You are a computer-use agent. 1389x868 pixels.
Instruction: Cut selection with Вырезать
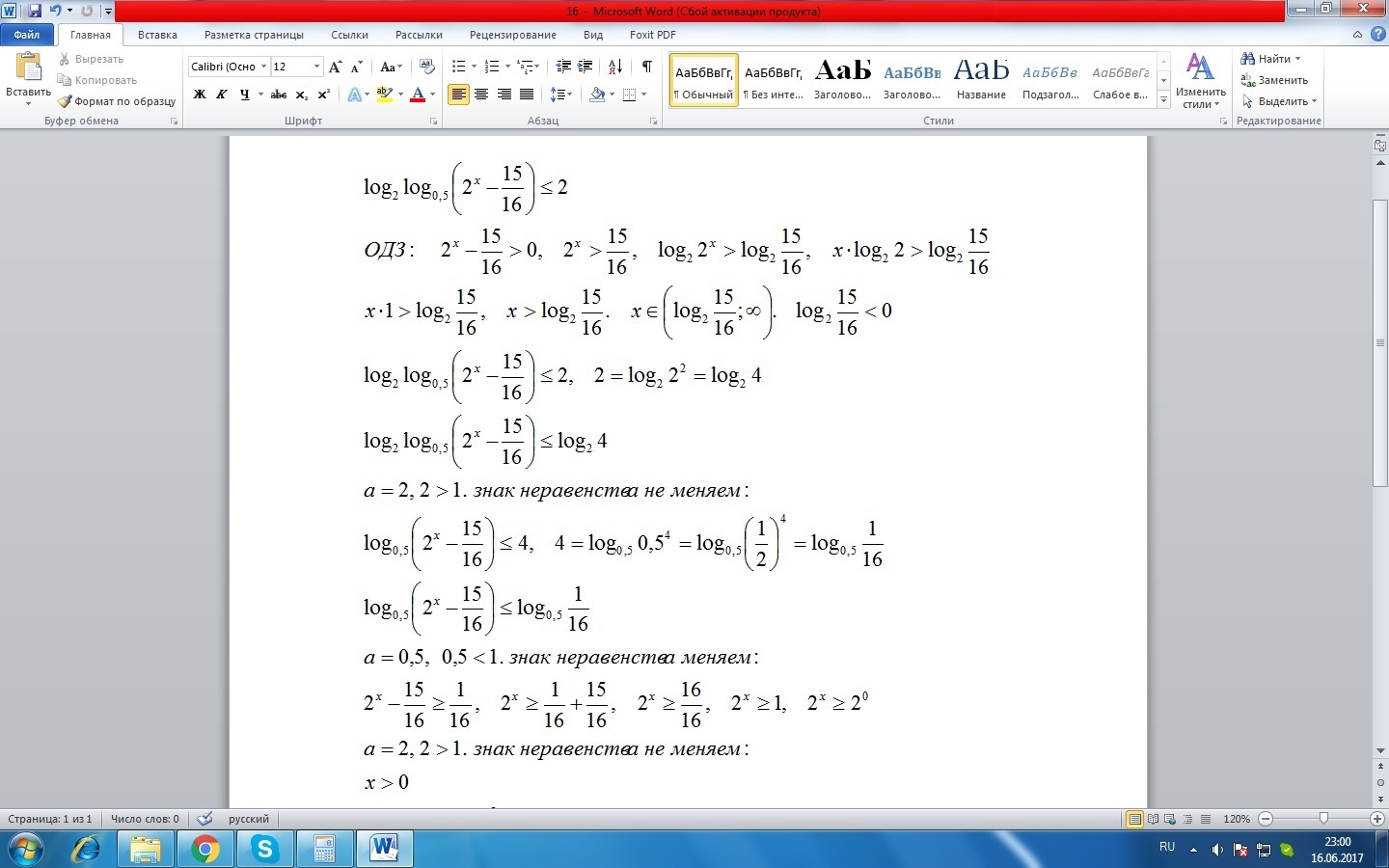tap(91, 59)
